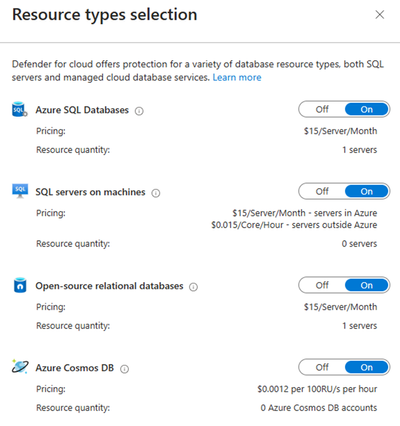This screenshot has width=400, height=426.
Task: Click '1 servers' under Azure SQL Databases
Action: point(360,150)
